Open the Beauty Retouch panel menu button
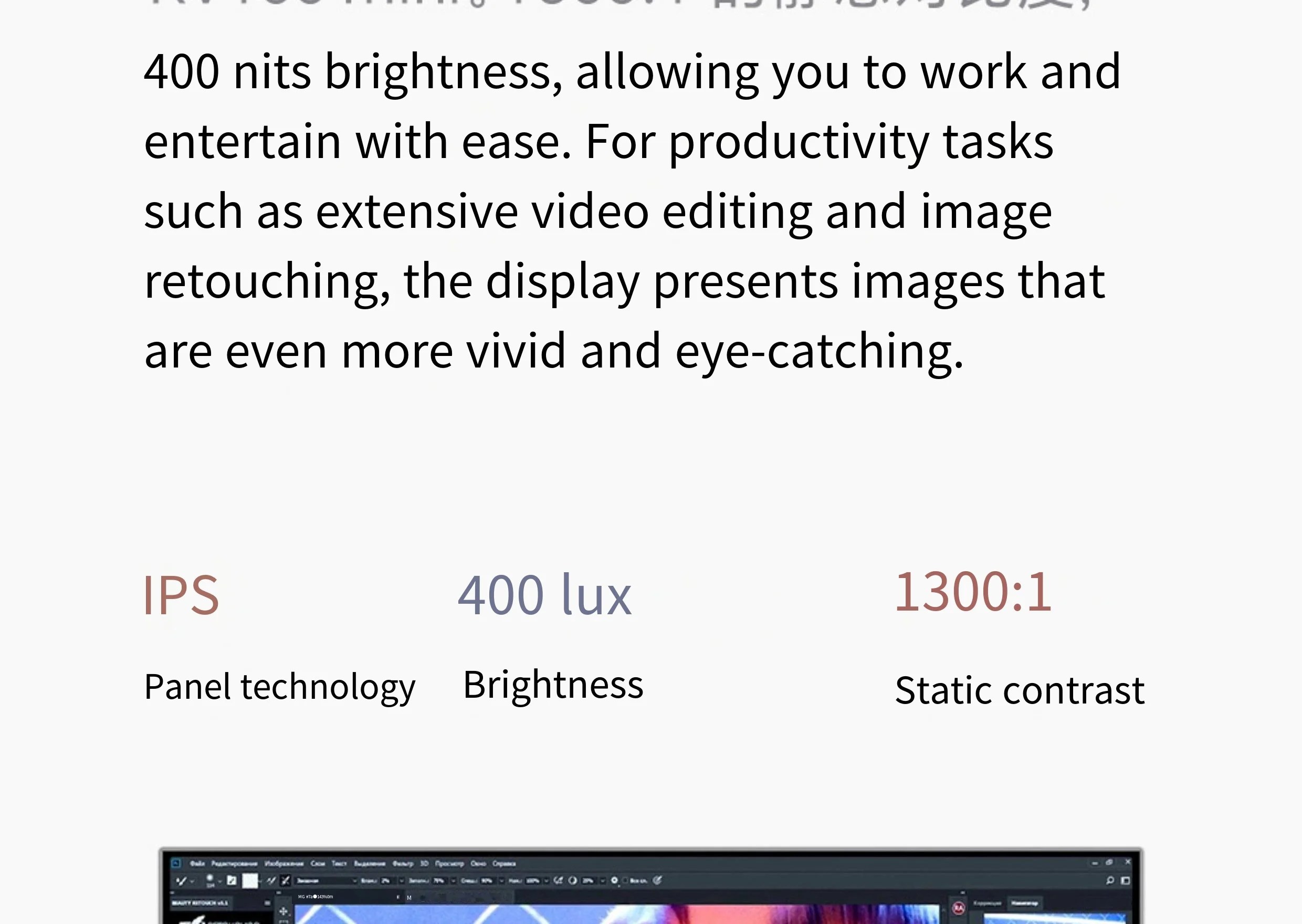Viewport: 1302px width, 924px height. (267, 903)
